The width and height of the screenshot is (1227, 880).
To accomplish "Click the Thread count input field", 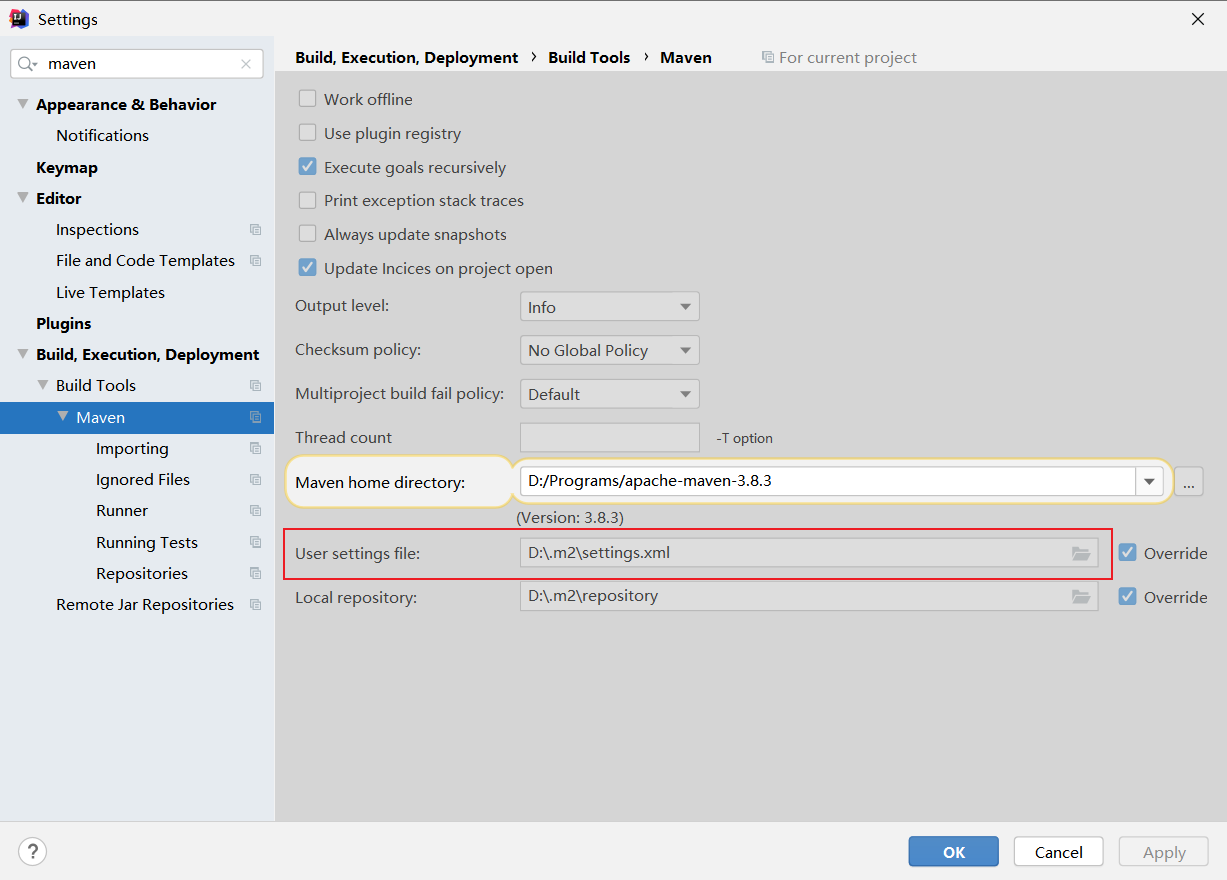I will coord(610,437).
